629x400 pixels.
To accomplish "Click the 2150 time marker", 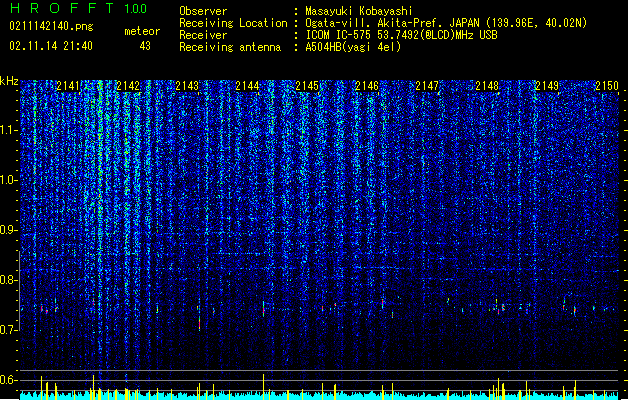I will pos(607,85).
